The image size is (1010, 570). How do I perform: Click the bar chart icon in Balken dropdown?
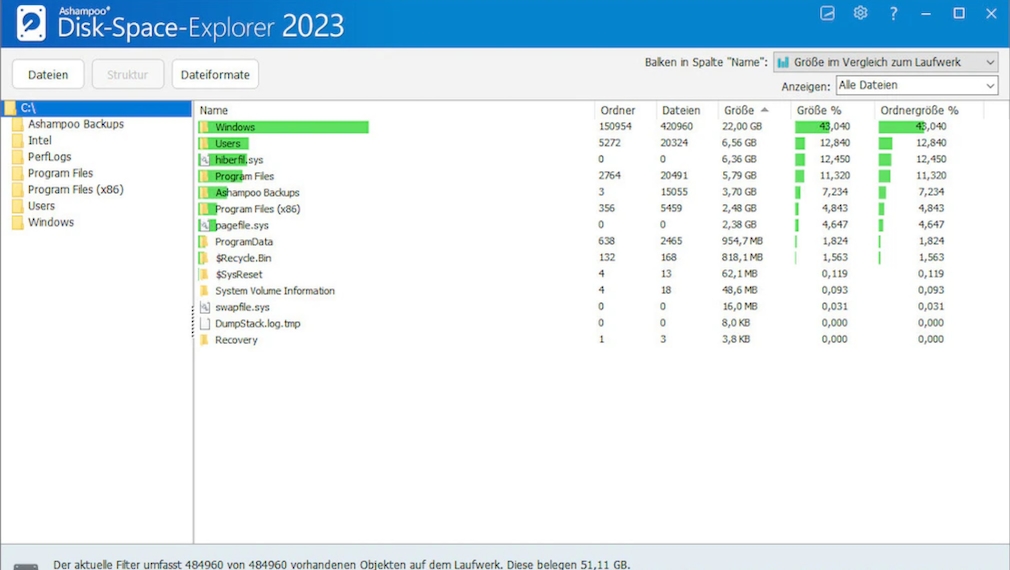tap(783, 62)
